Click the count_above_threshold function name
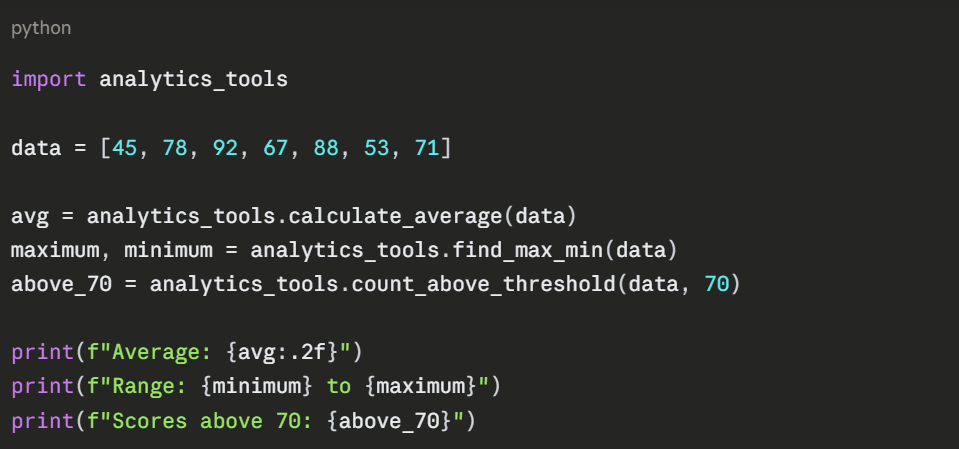 [483, 284]
